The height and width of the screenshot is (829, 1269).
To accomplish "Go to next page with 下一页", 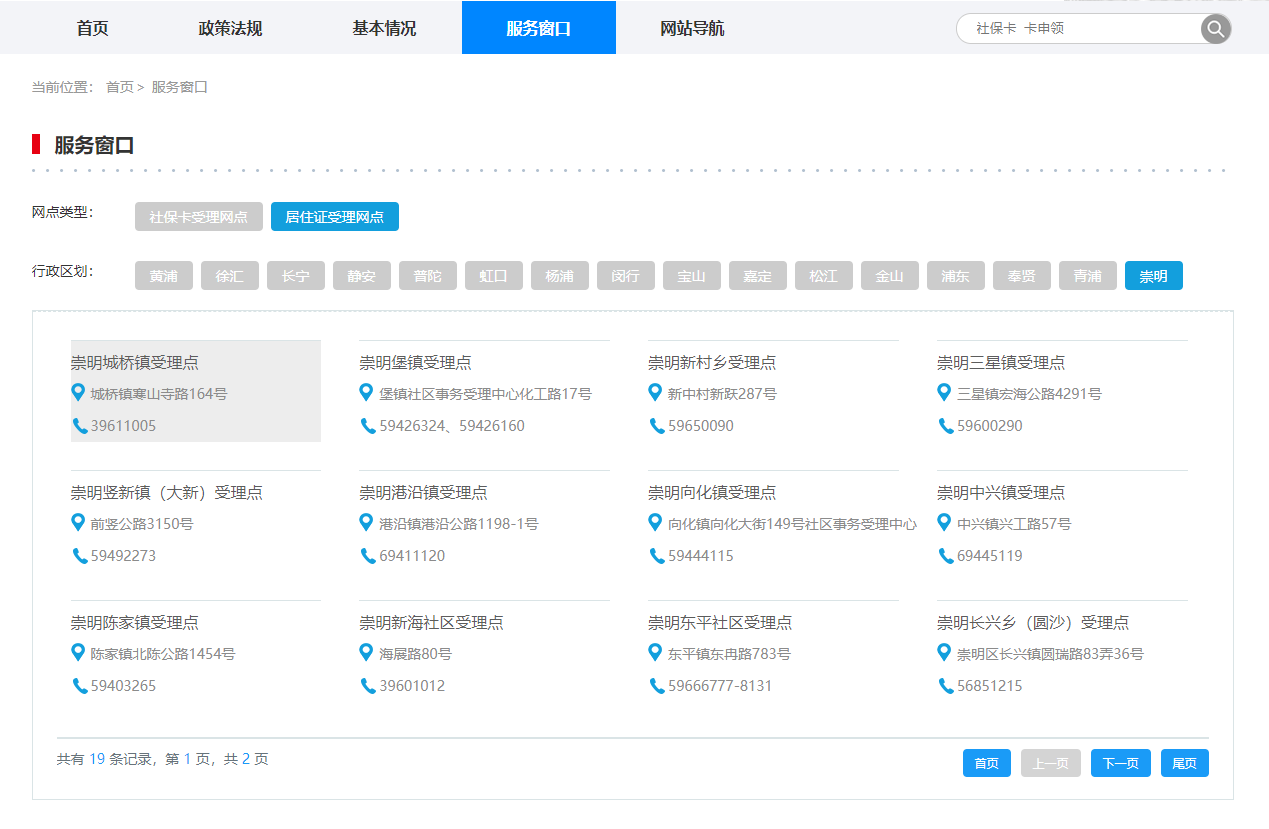I will [1121, 763].
